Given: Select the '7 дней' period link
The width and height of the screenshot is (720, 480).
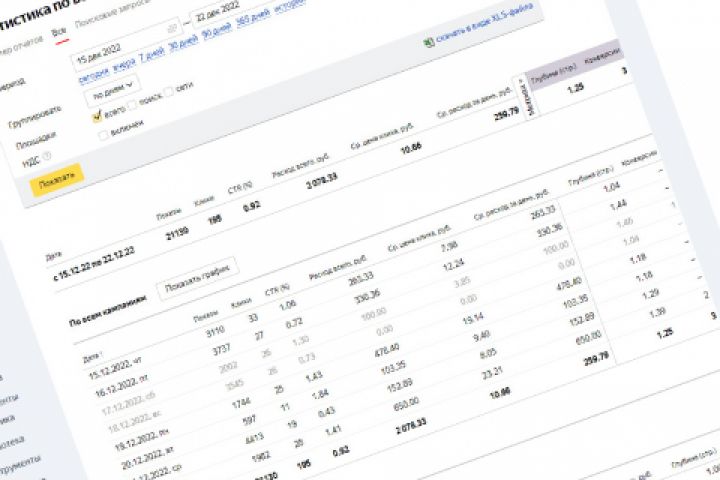Looking at the screenshot, I should 152,54.
